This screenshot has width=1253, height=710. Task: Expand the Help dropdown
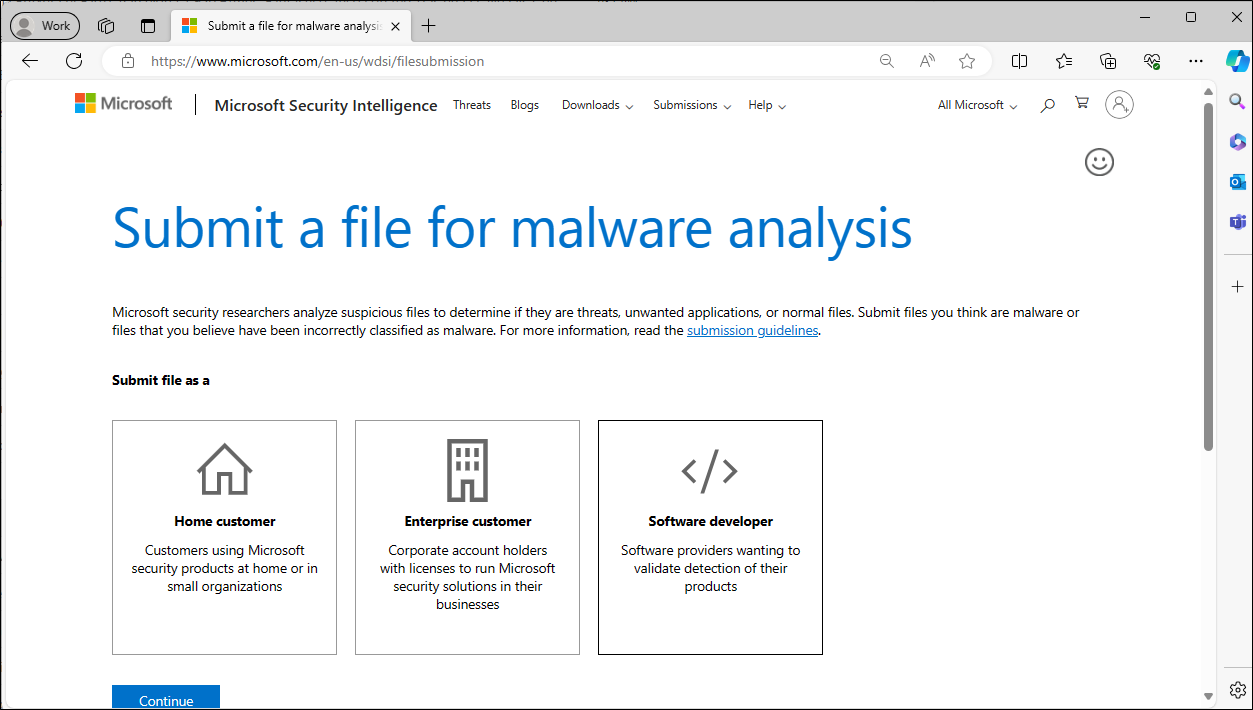(767, 105)
